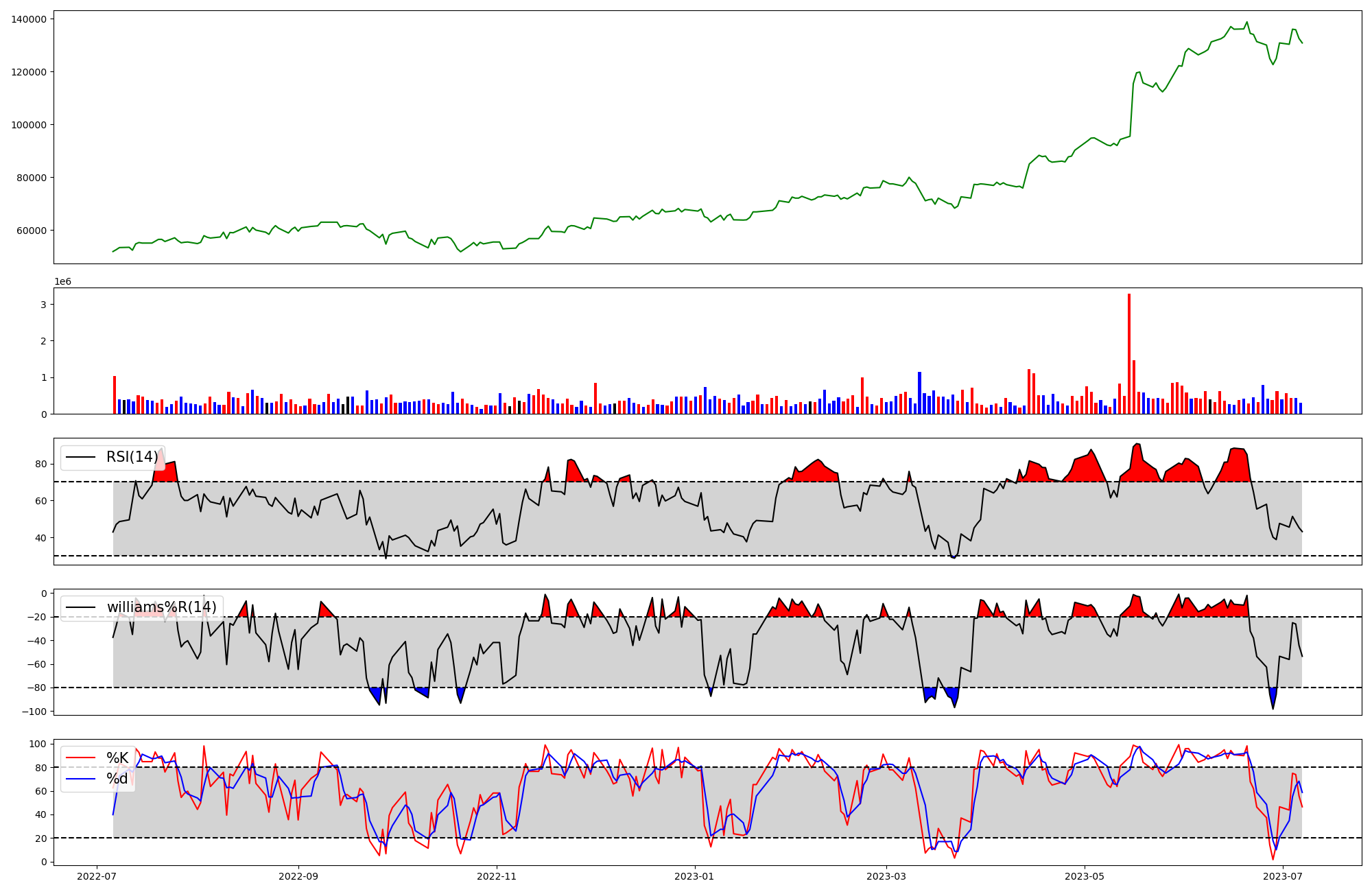
Task: Click the %d legend text
Action: 117,779
